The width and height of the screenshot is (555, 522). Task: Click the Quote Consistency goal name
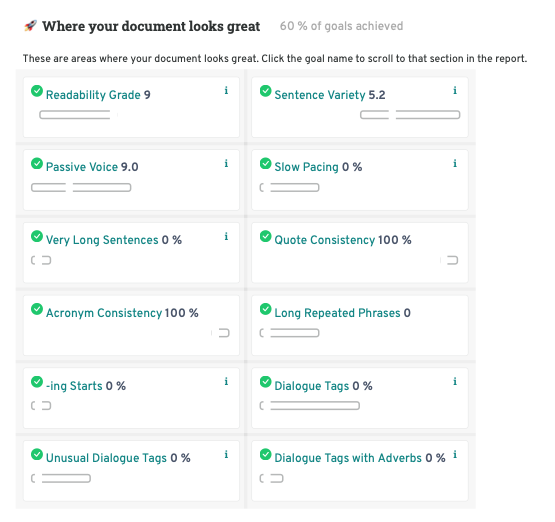tap(325, 240)
